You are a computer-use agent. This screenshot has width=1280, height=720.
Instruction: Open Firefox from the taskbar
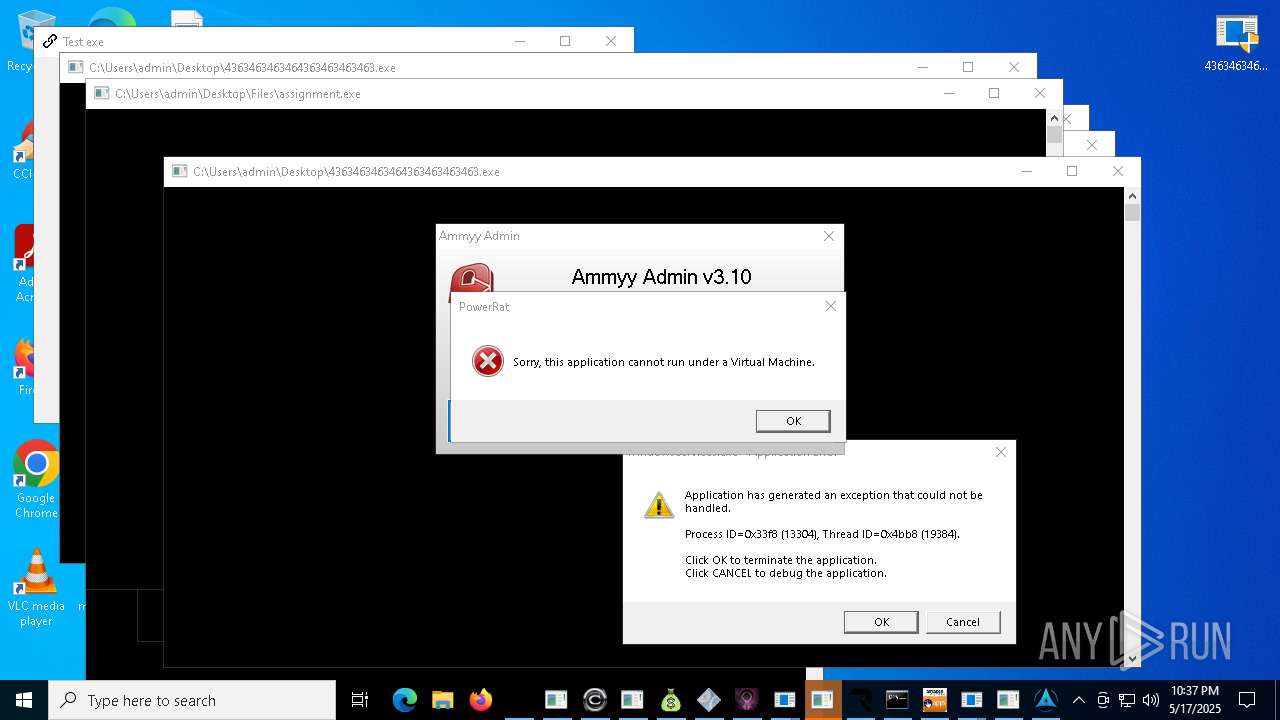(x=480, y=700)
